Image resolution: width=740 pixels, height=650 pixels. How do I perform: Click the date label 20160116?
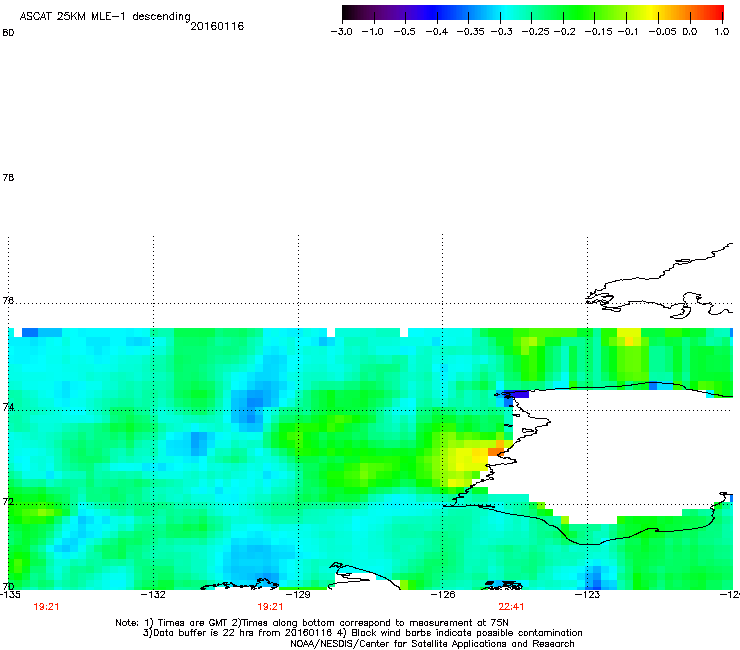(217, 26)
